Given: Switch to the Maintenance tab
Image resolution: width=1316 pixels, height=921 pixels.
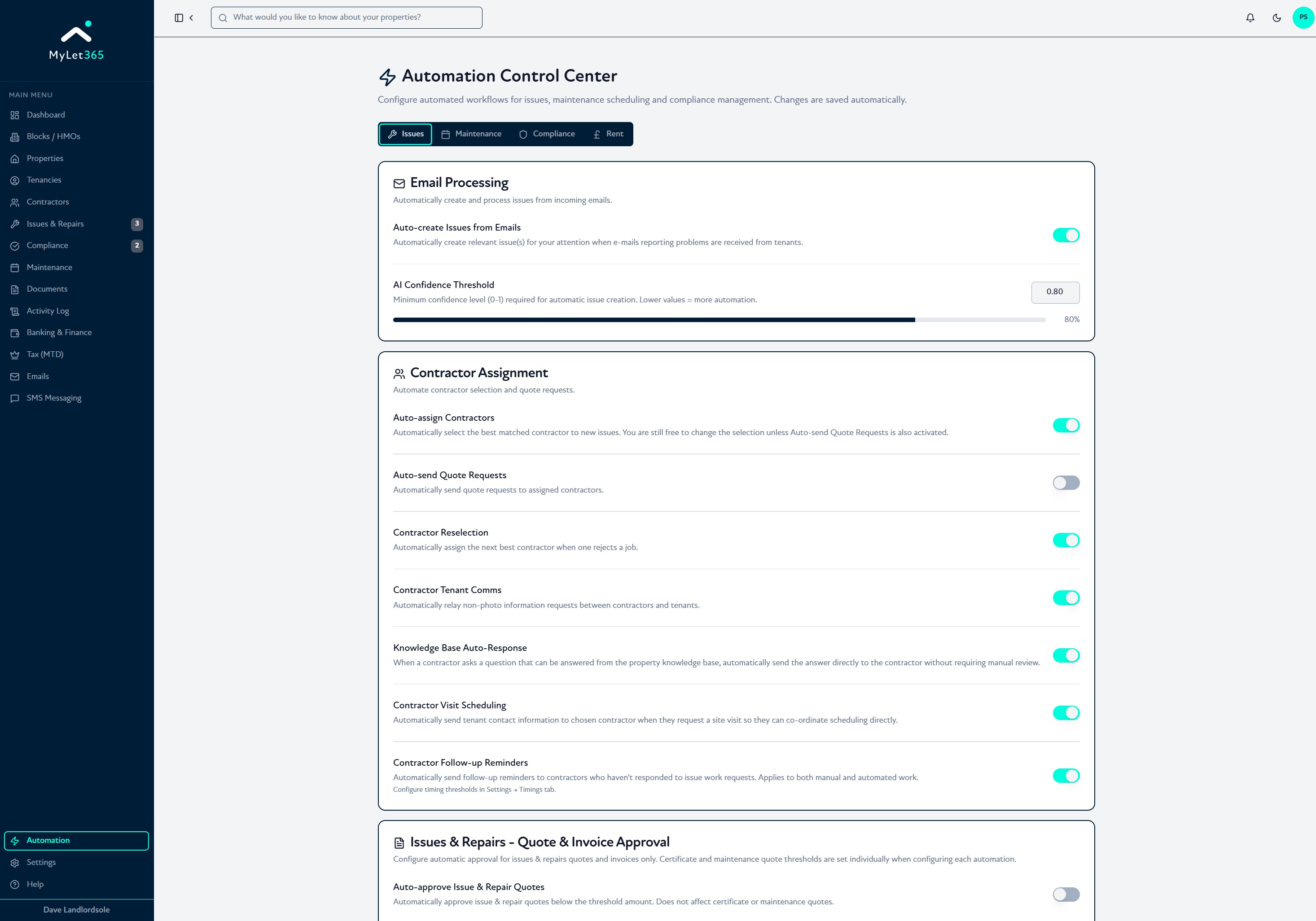Looking at the screenshot, I should point(471,134).
